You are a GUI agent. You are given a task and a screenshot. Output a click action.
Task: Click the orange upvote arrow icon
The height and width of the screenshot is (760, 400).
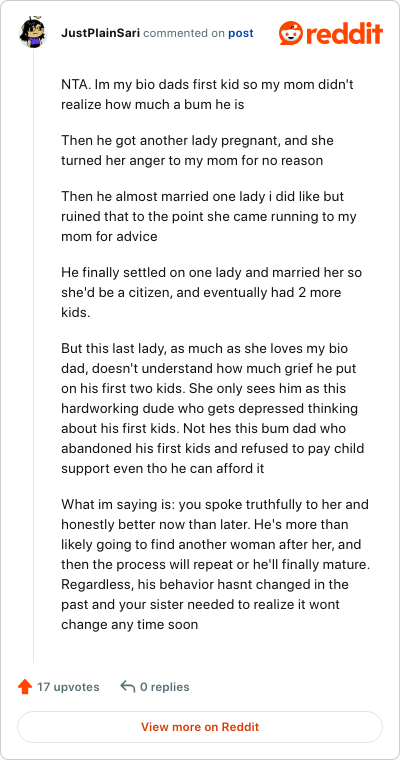[x=25, y=687]
